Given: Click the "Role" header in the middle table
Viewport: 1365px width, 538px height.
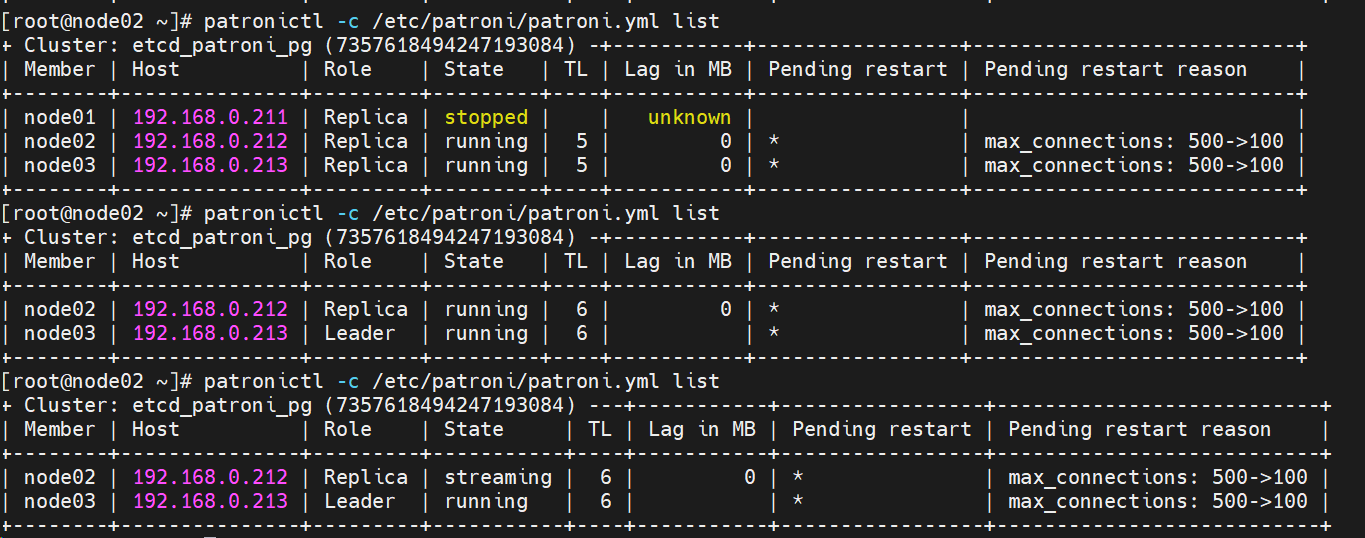Looking at the screenshot, I should [348, 261].
